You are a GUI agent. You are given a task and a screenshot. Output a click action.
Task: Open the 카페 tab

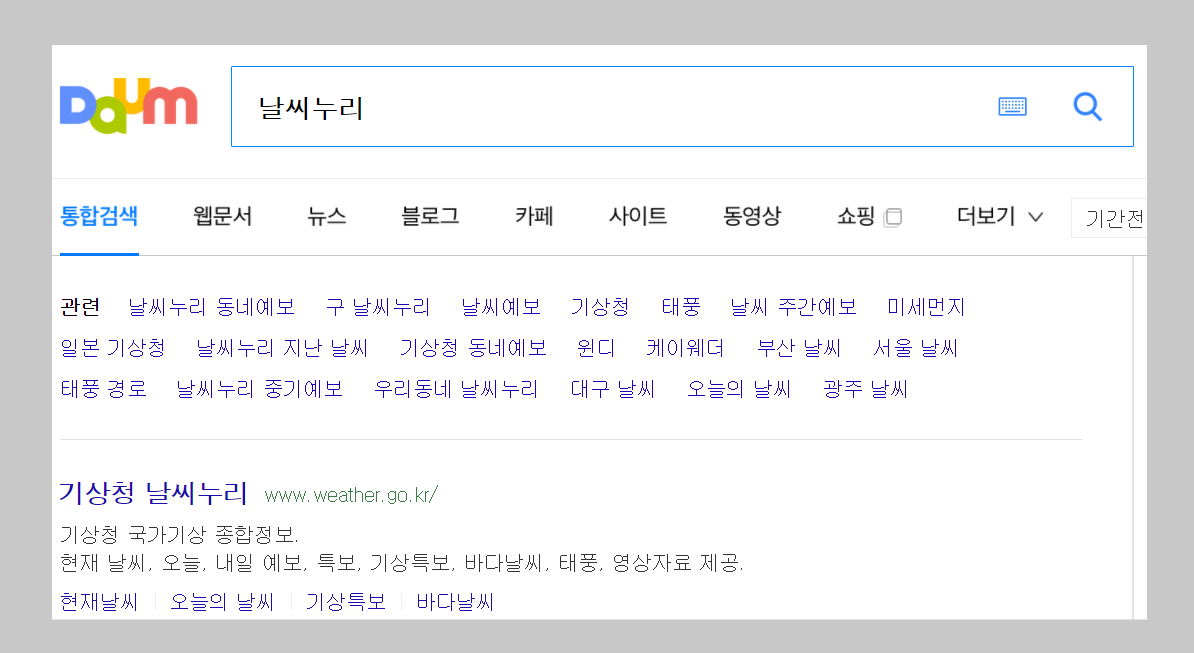point(534,216)
